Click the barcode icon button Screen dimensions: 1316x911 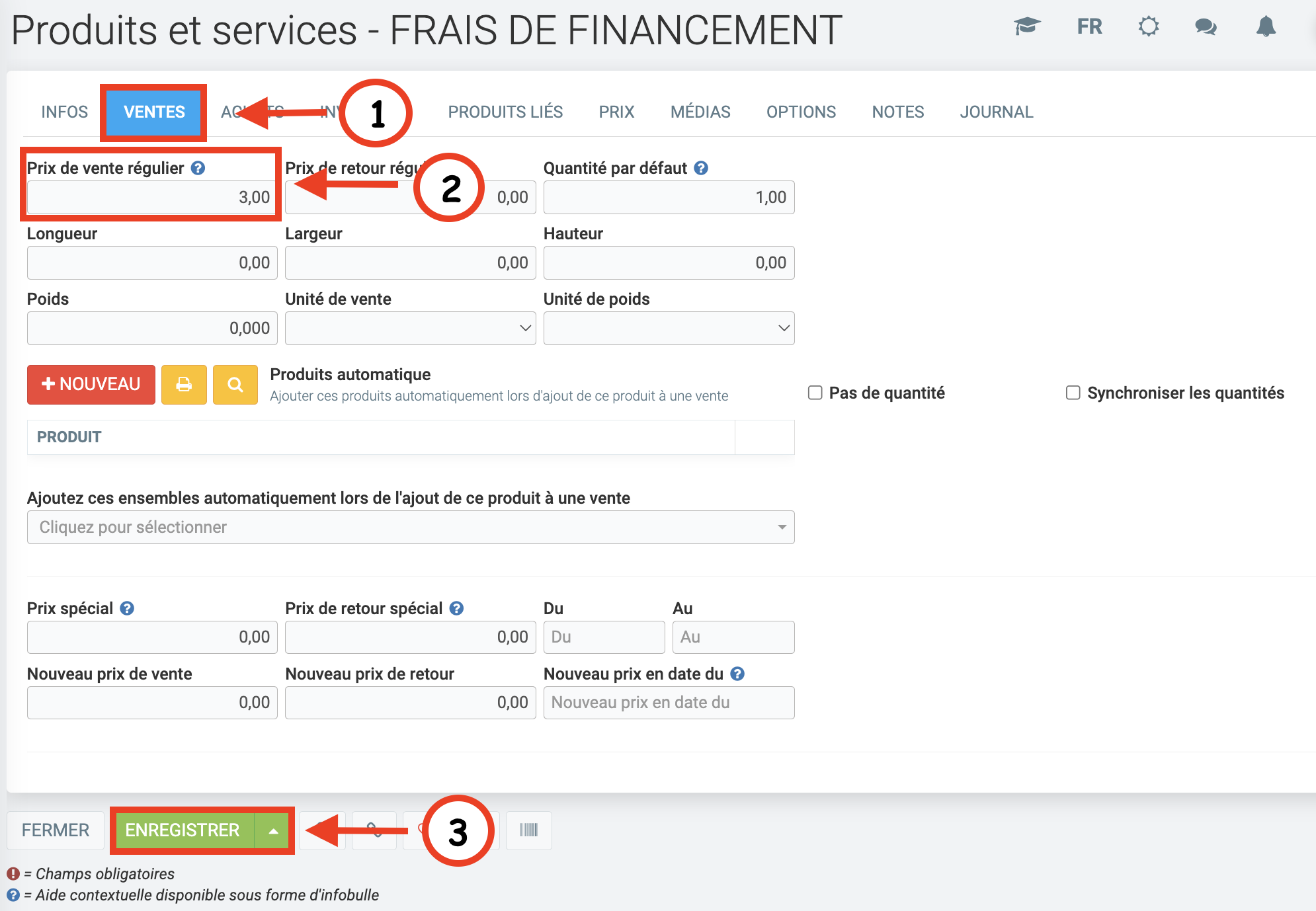(x=528, y=830)
